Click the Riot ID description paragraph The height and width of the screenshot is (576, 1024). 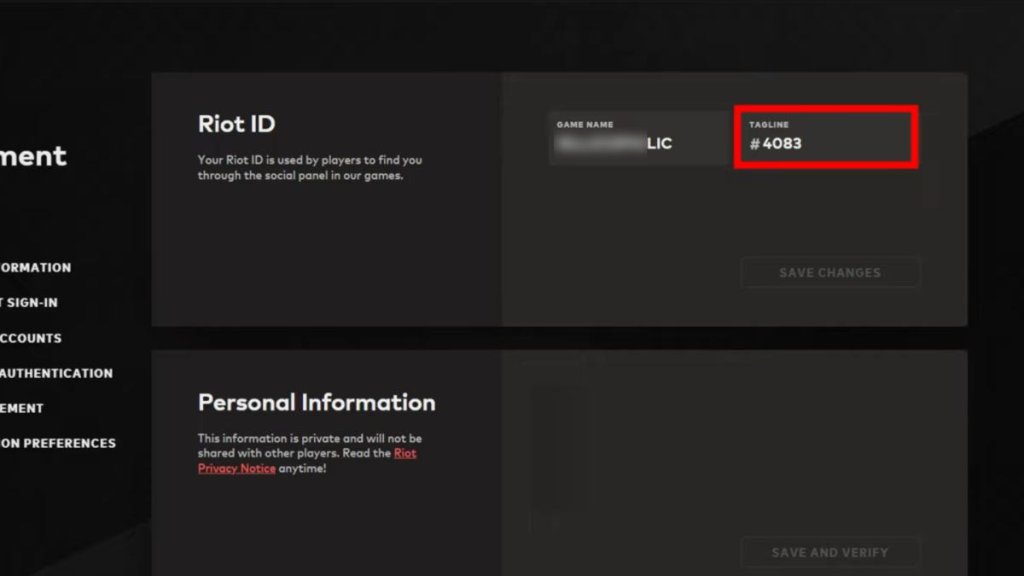[310, 168]
